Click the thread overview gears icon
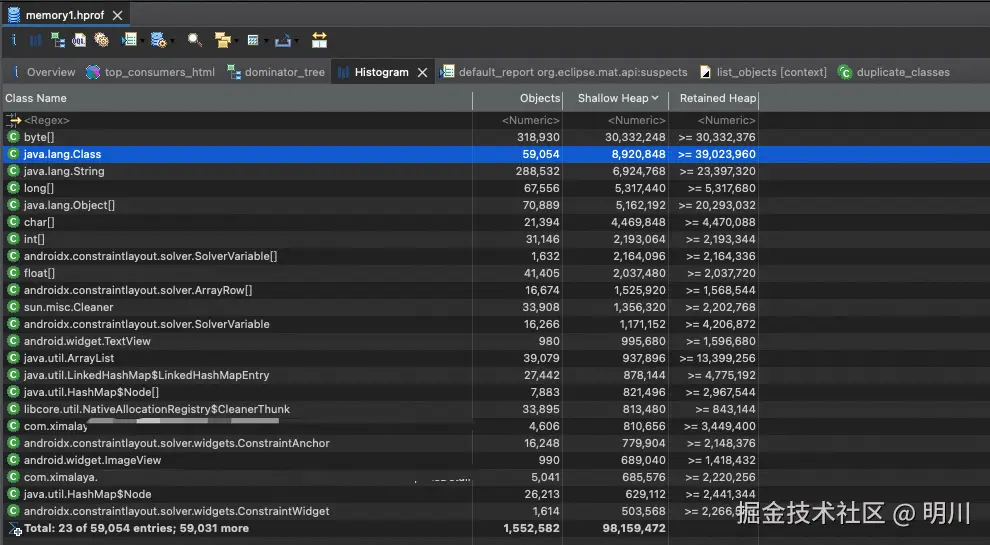The width and height of the screenshot is (990, 545). (101, 41)
